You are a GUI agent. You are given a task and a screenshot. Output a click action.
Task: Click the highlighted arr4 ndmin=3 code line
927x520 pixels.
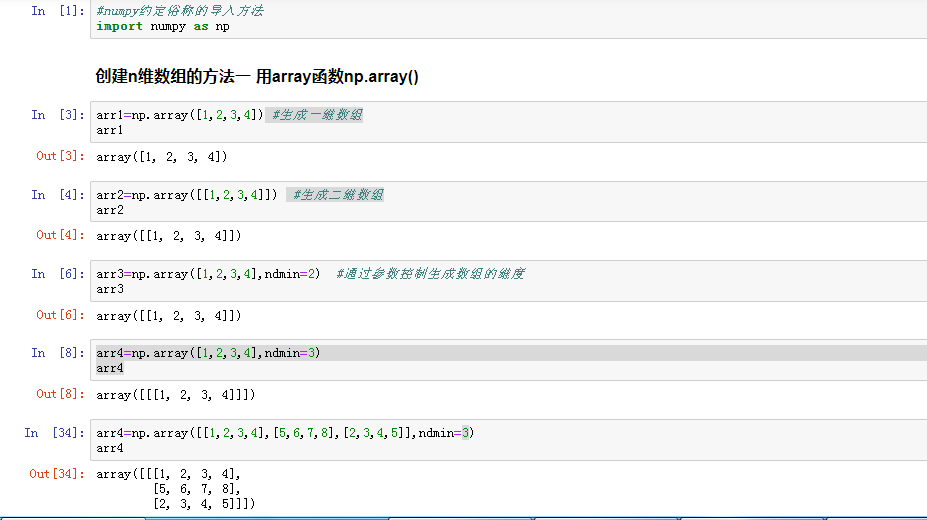208,353
